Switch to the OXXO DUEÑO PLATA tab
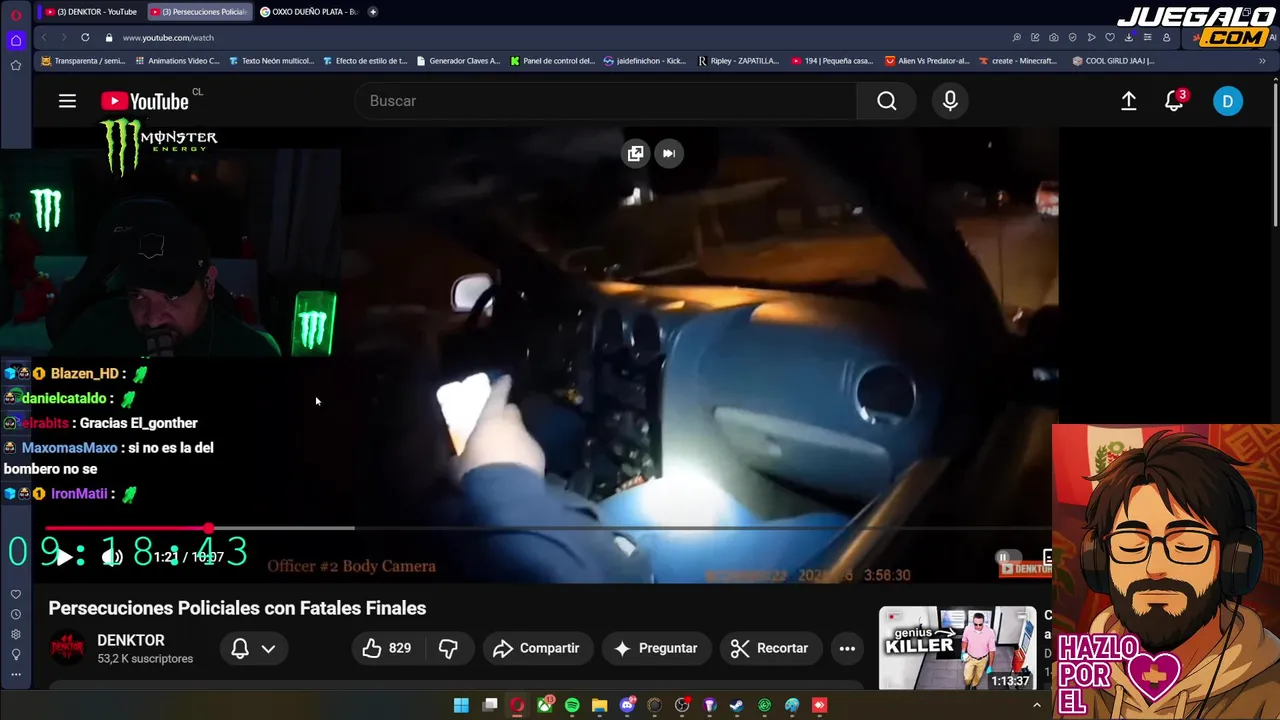 [x=308, y=12]
